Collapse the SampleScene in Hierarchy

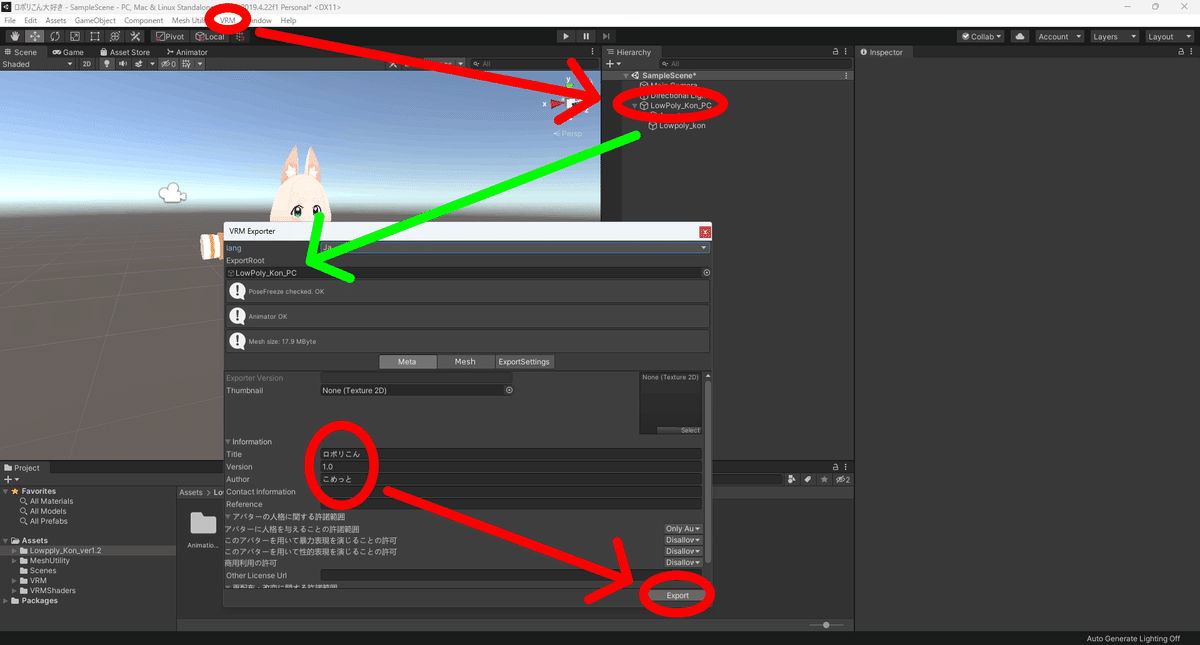pos(625,75)
